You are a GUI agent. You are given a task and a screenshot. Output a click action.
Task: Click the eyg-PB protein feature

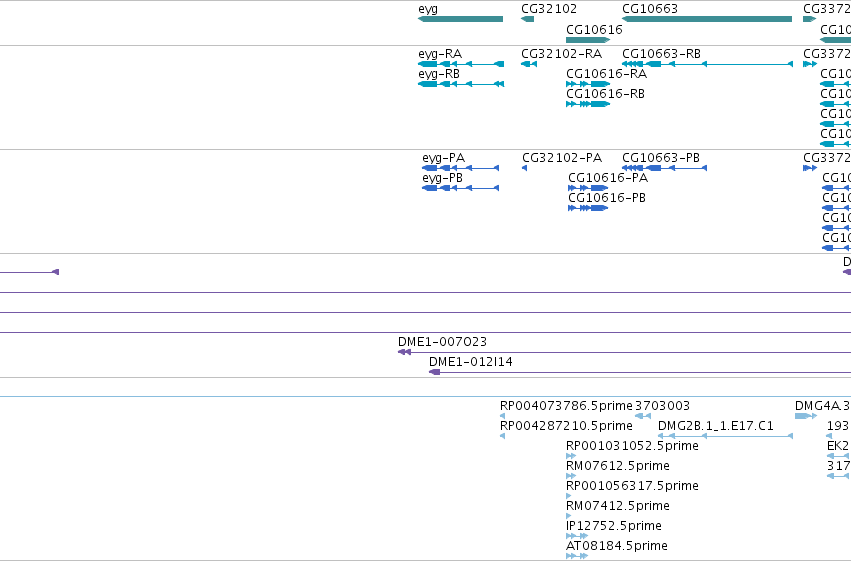(x=460, y=188)
